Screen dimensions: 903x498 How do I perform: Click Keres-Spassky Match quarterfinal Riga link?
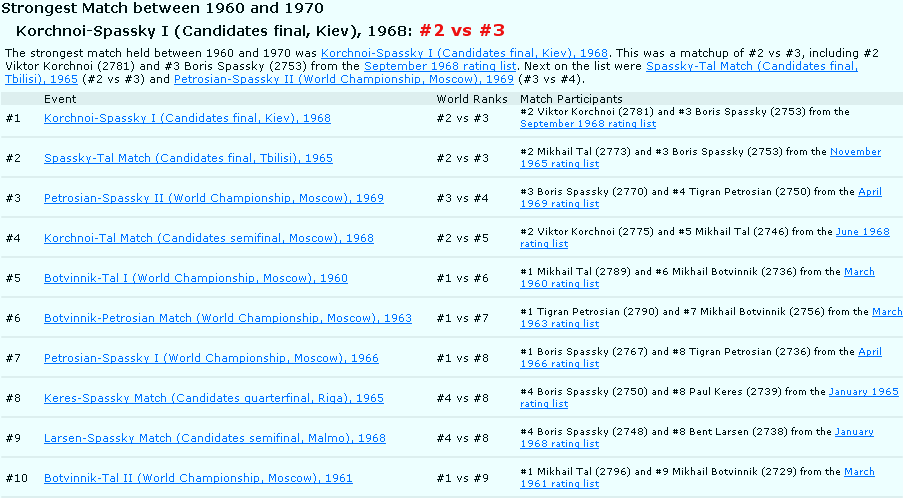coord(213,398)
